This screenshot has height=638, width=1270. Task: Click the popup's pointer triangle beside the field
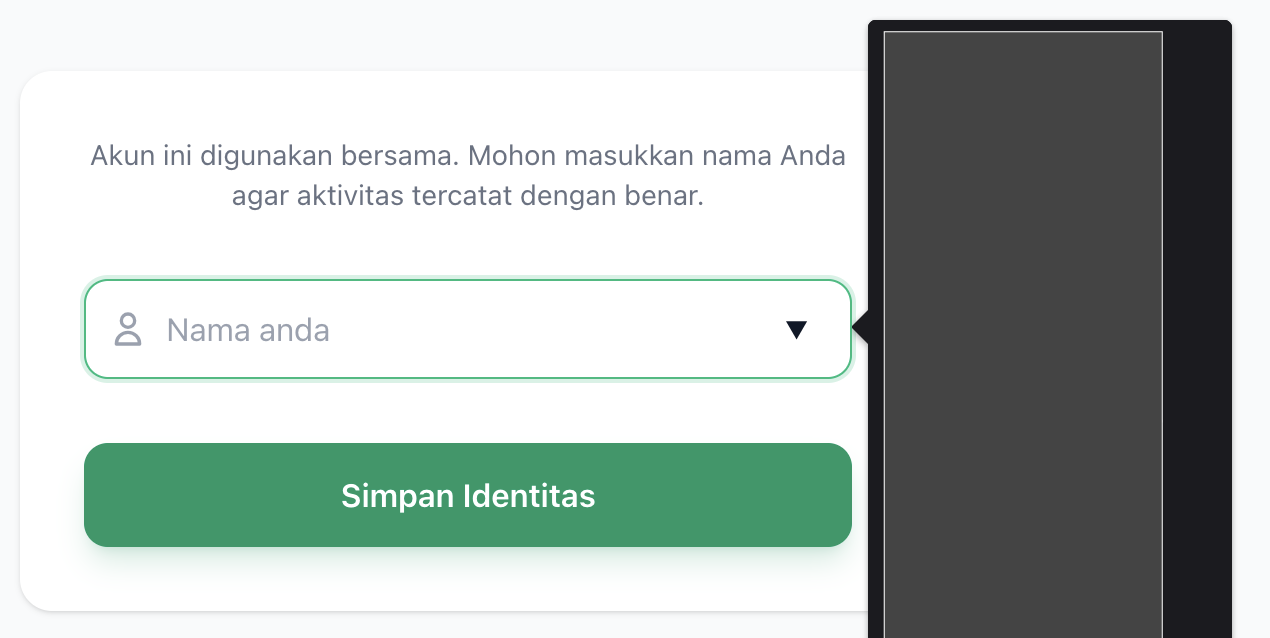860,327
